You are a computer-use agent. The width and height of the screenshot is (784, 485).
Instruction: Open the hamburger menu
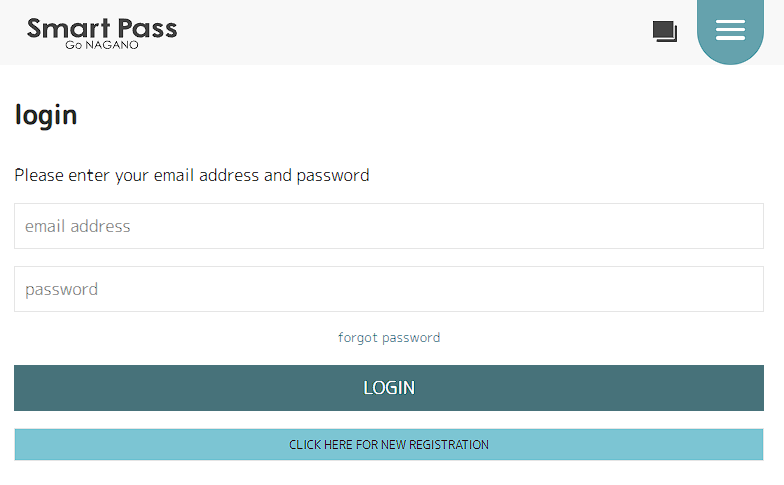[730, 30]
